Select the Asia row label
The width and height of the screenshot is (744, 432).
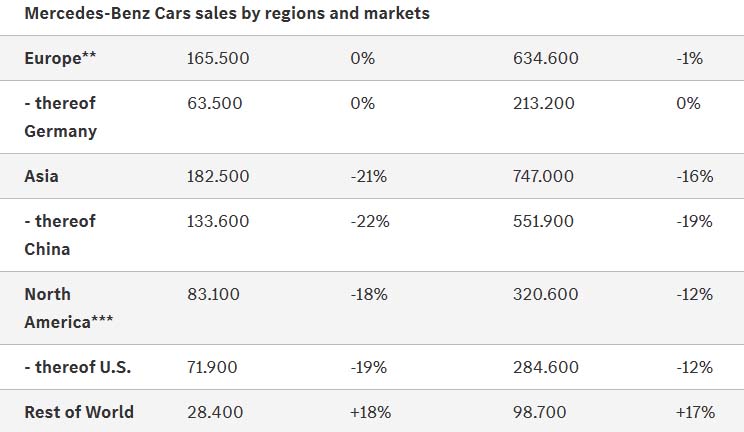pyautogui.click(x=42, y=176)
